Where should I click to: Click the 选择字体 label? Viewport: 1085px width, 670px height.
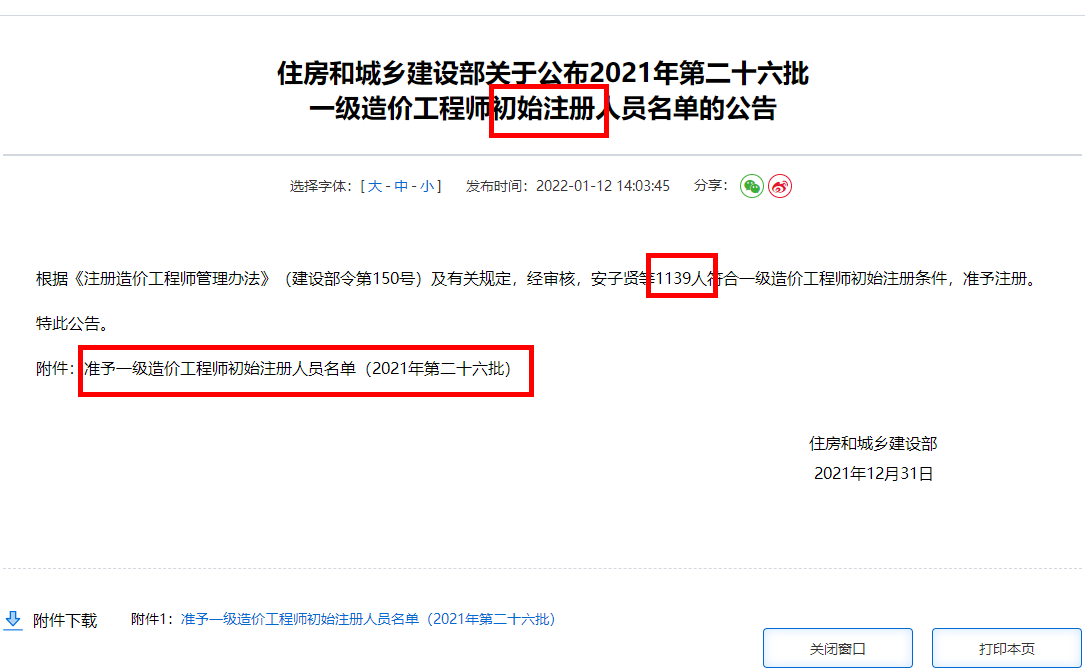pyautogui.click(x=320, y=186)
